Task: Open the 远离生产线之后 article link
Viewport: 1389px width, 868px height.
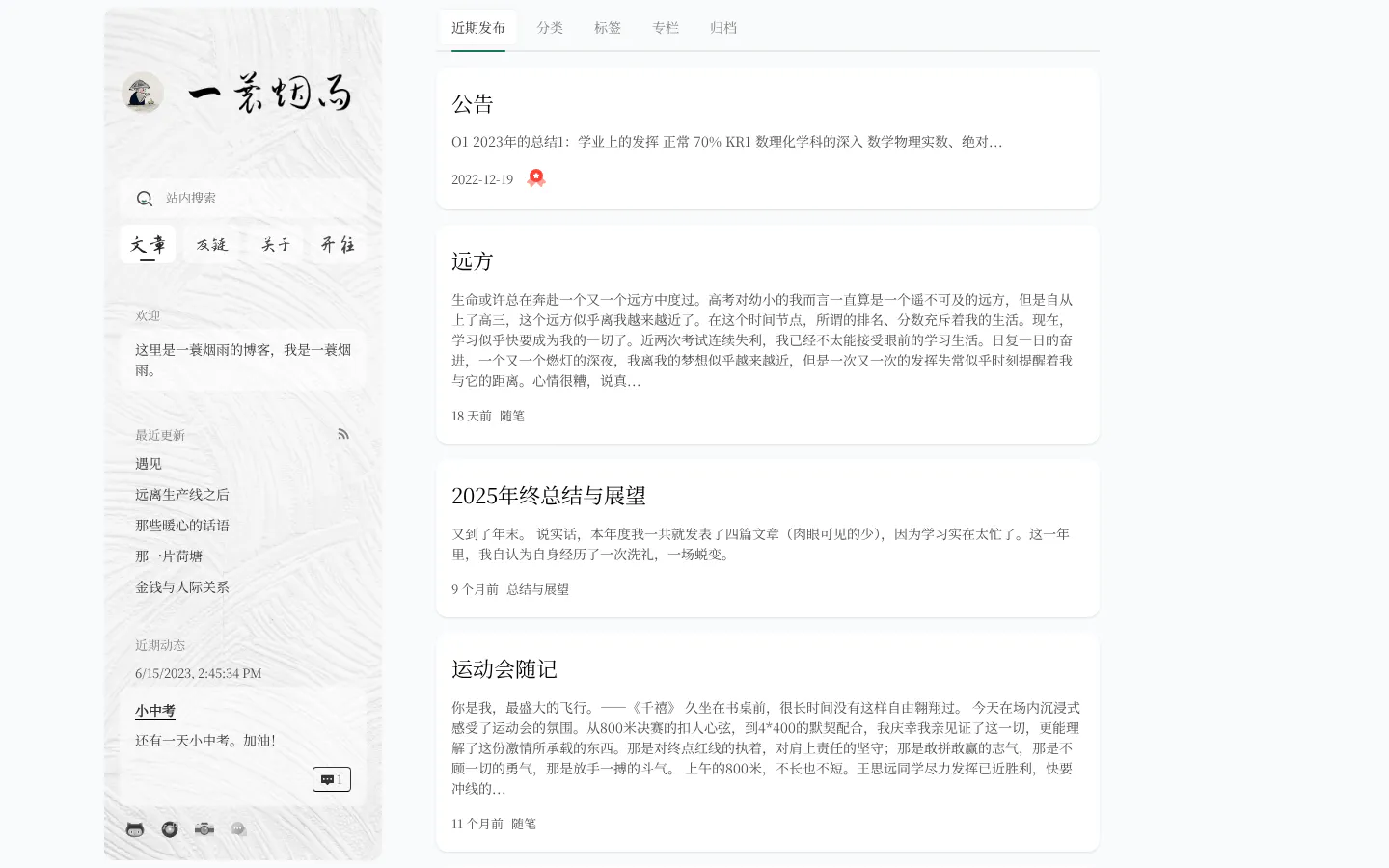Action: click(x=182, y=495)
